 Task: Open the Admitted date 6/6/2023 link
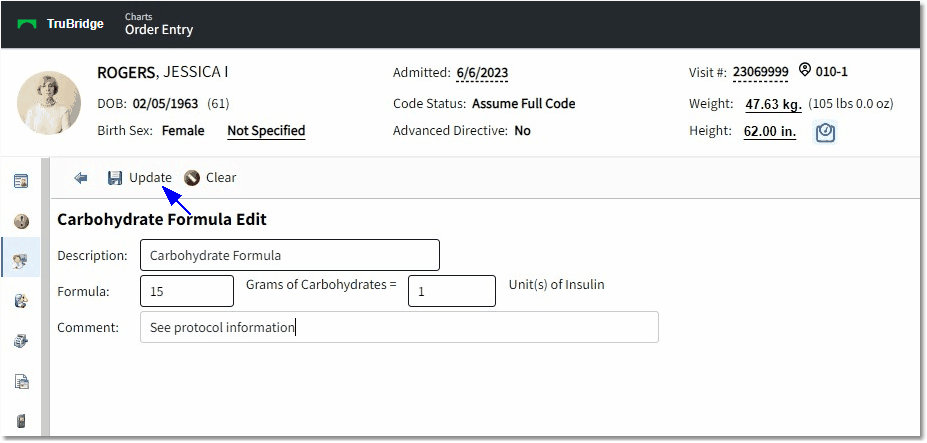point(482,73)
